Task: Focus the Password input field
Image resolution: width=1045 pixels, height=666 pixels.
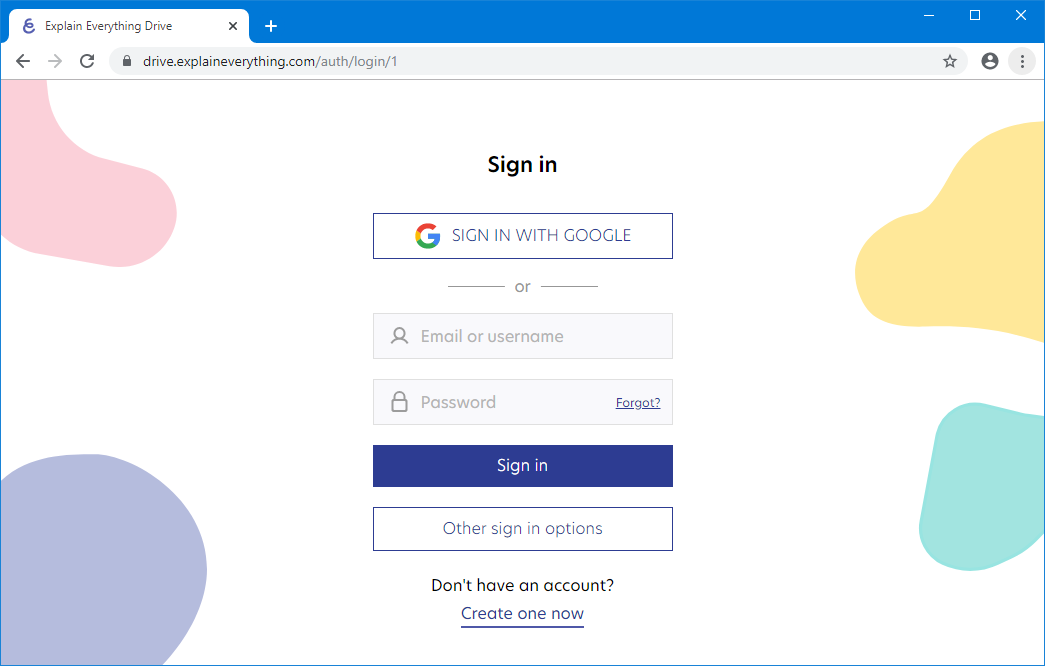Action: click(x=510, y=402)
